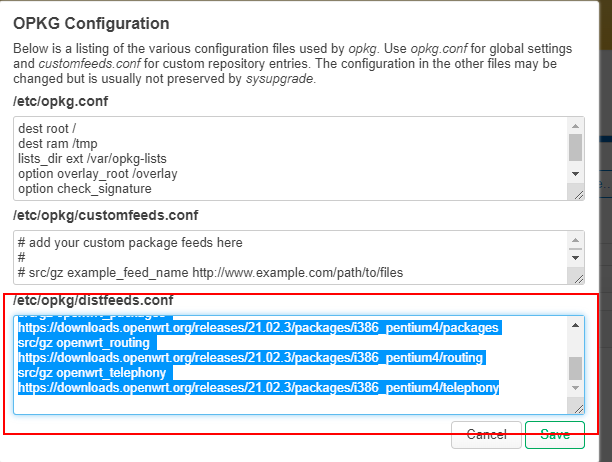Click the distfeeds.conf scrollbar down arrow
The width and height of the screenshot is (612, 462).
coord(575,388)
